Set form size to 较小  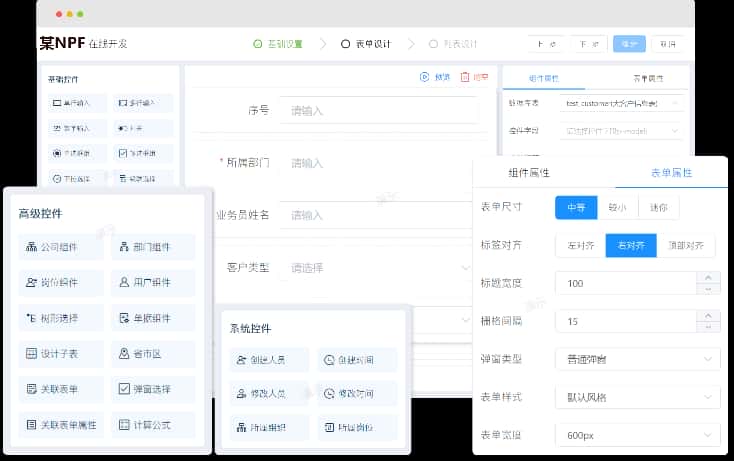click(617, 208)
